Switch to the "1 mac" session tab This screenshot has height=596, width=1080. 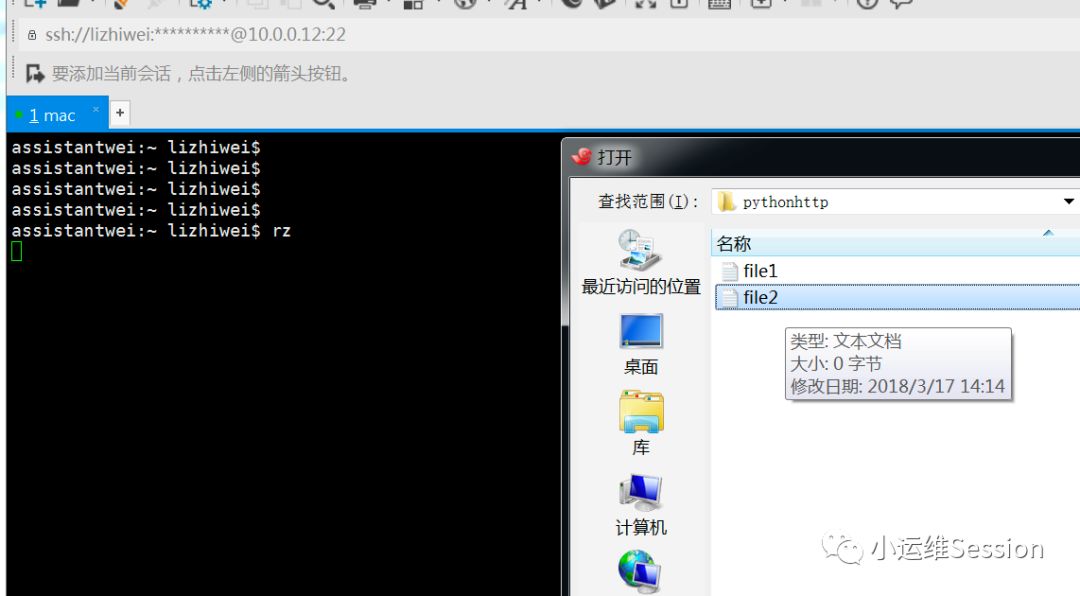[x=52, y=115]
